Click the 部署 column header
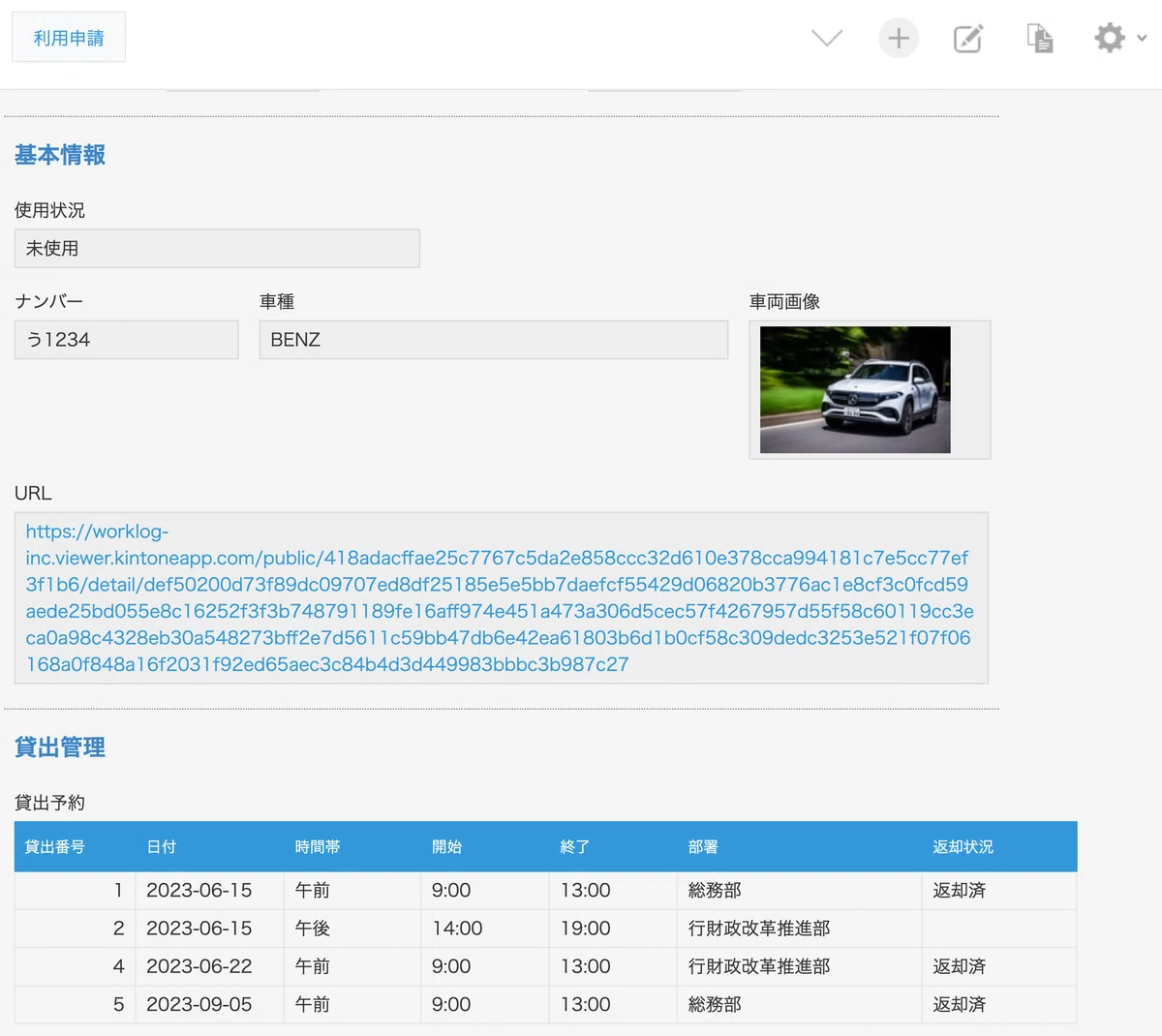The height and width of the screenshot is (1036, 1162). pyautogui.click(x=703, y=847)
